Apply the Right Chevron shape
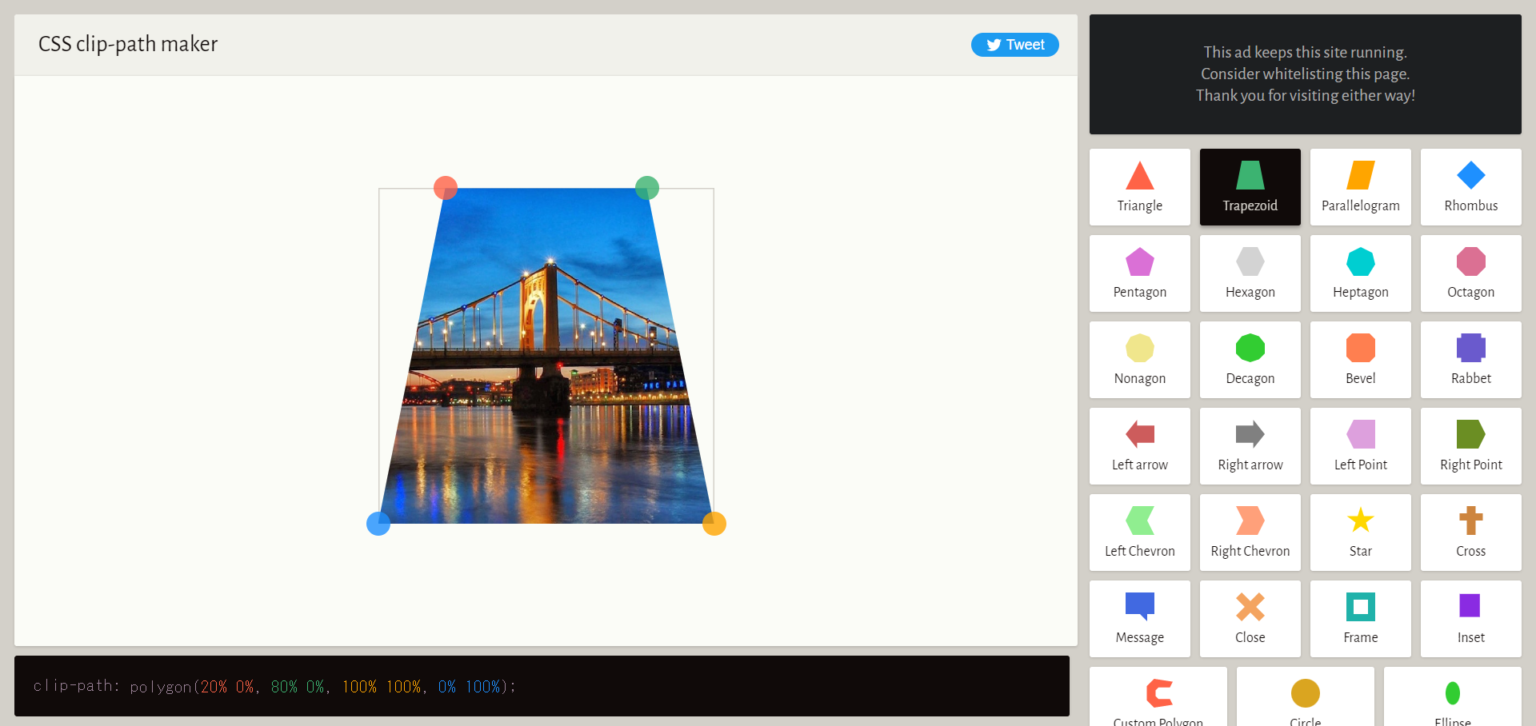This screenshot has height=726, width=1536. coord(1250,531)
